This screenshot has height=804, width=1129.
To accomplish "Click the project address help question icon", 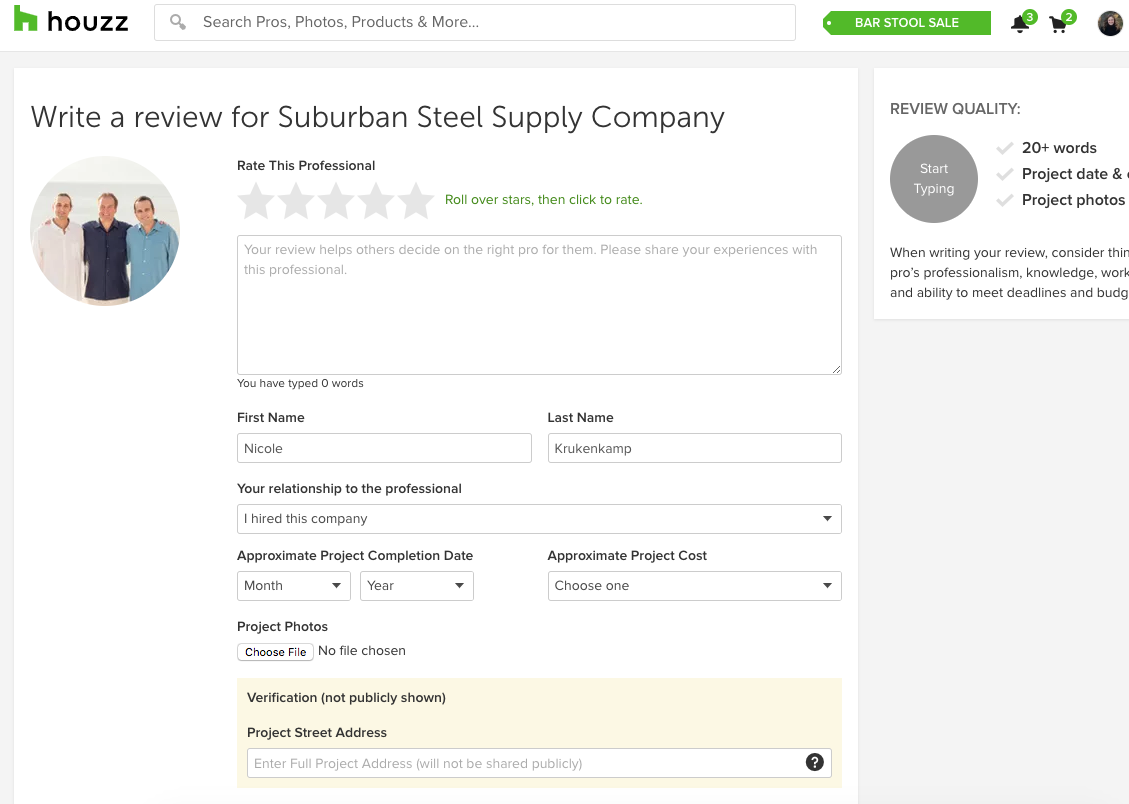I will tap(814, 762).
